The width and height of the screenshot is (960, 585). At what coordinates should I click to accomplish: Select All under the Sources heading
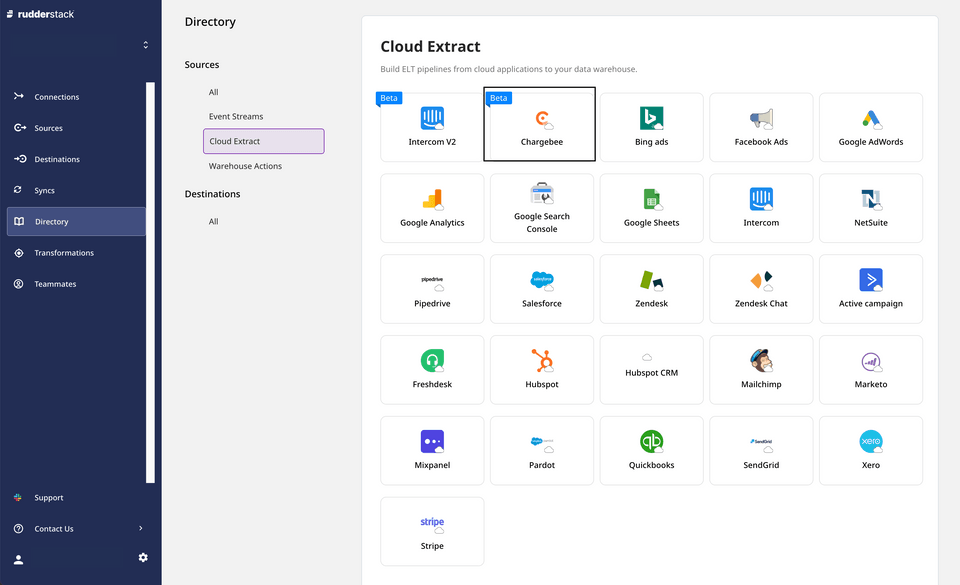coord(214,92)
